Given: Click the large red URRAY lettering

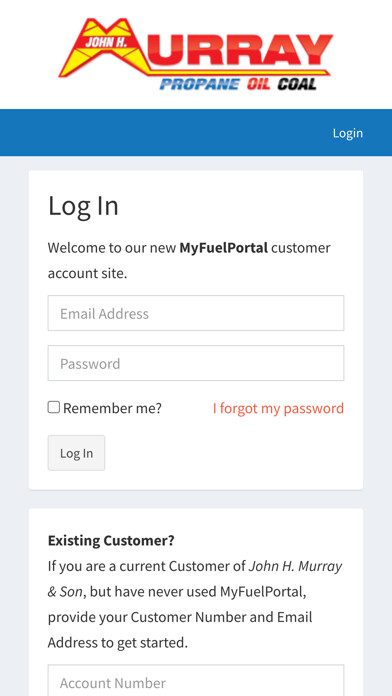Looking at the screenshot, I should pos(240,49).
